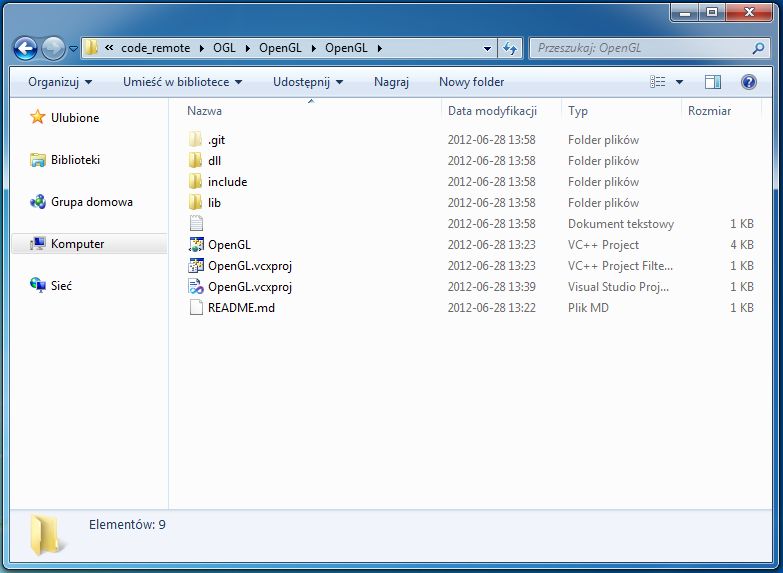This screenshot has width=783, height=573.
Task: Click the refresh icon beside address bar
Action: point(510,48)
